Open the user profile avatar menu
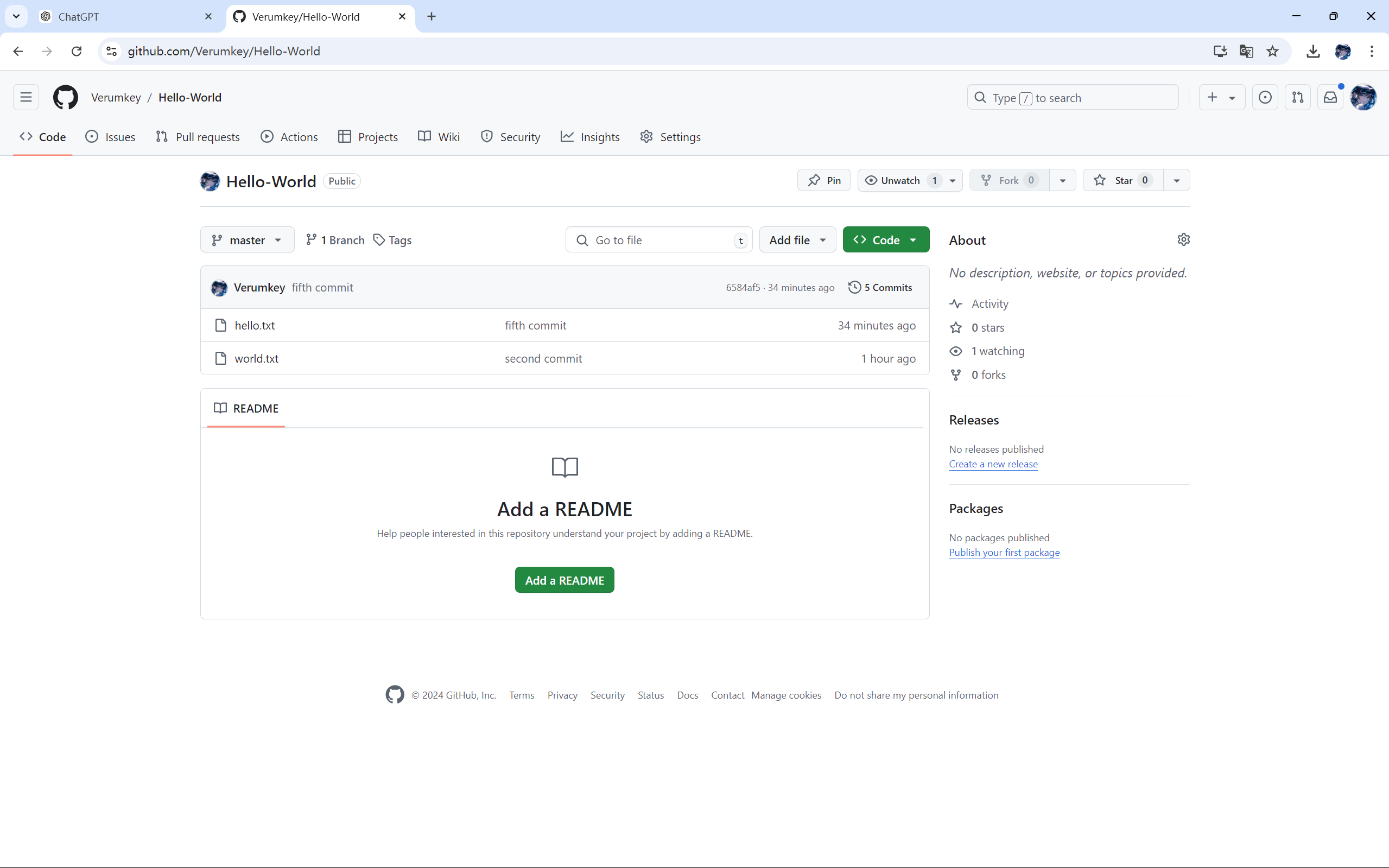This screenshot has height=868, width=1389. 1363,98
